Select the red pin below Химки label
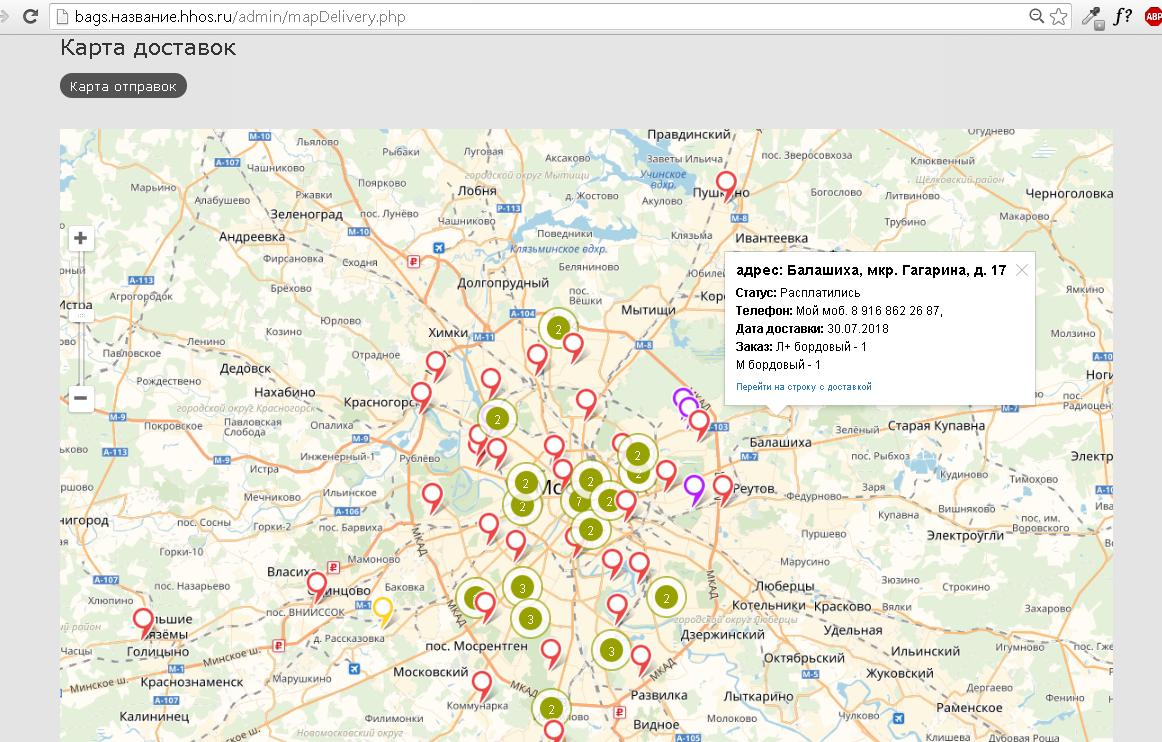The image size is (1162, 742). [x=436, y=364]
